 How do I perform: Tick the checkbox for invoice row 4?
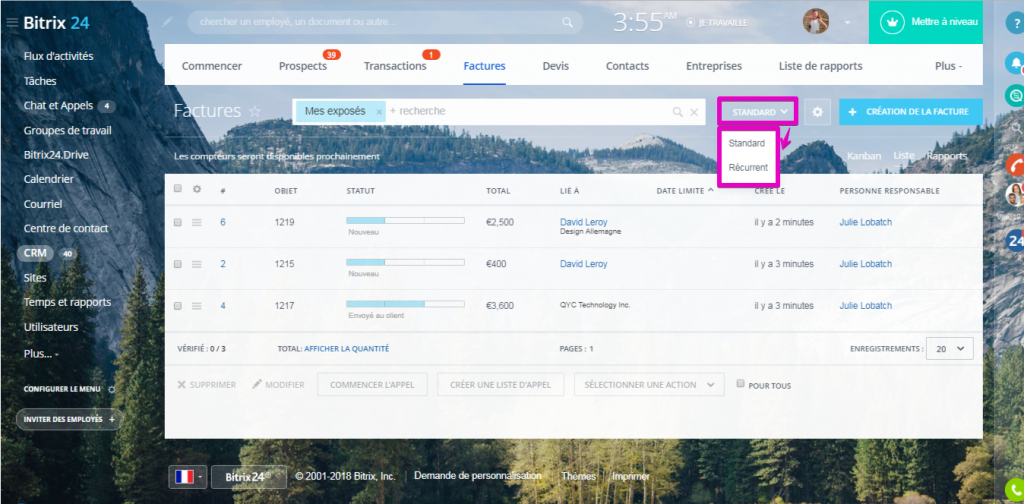(178, 306)
